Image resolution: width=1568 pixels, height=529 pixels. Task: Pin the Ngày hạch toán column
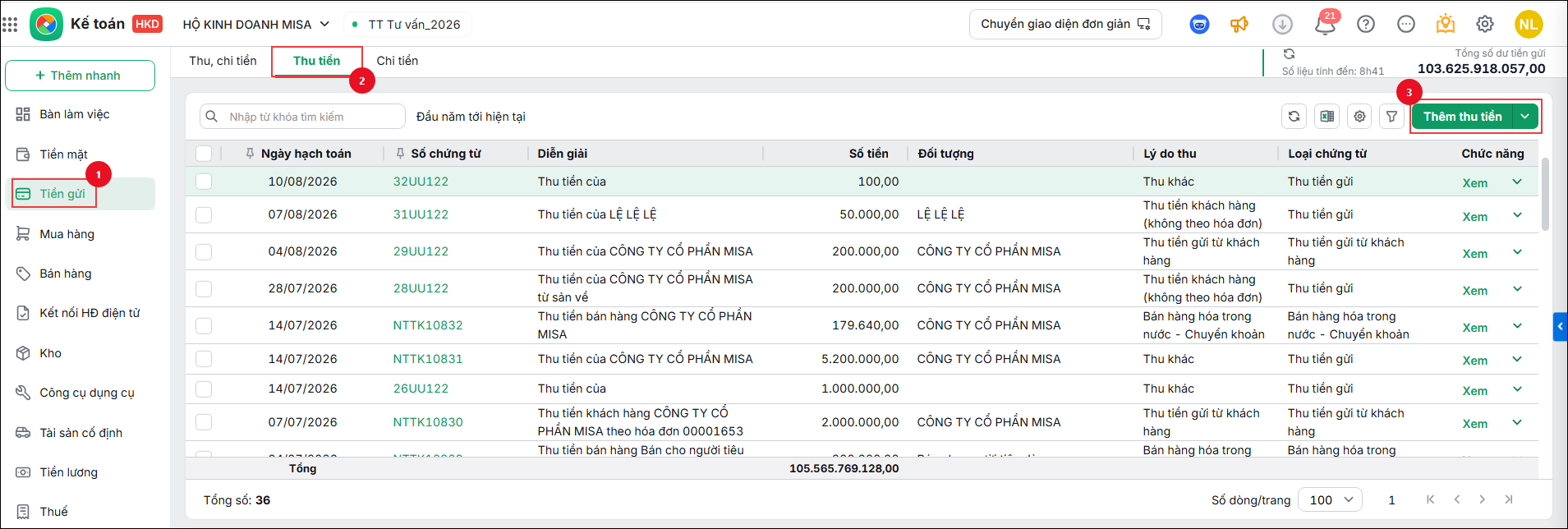[250, 154]
